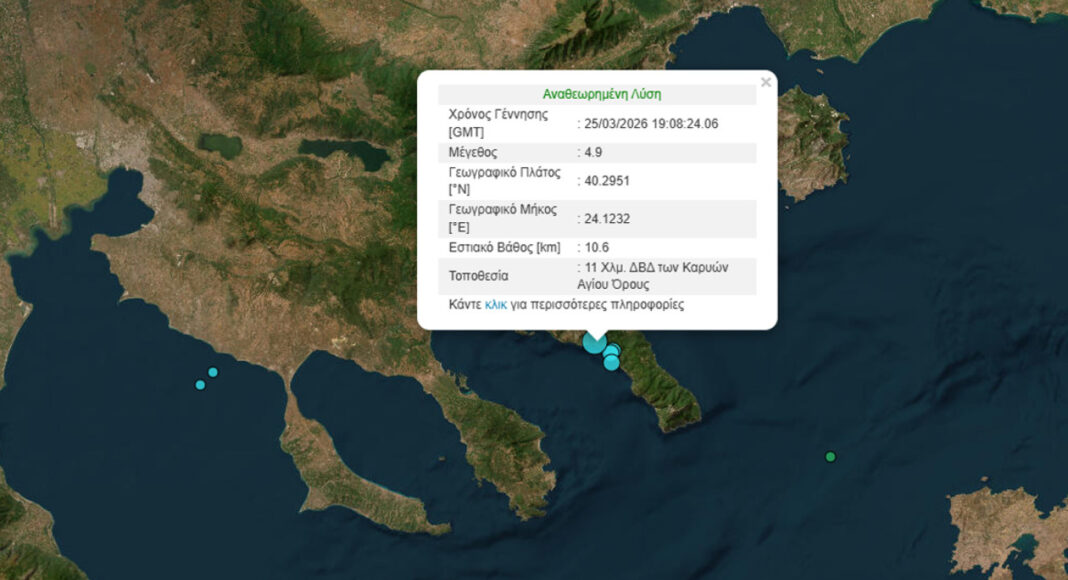Click the magnitude value 4.9

596,153
